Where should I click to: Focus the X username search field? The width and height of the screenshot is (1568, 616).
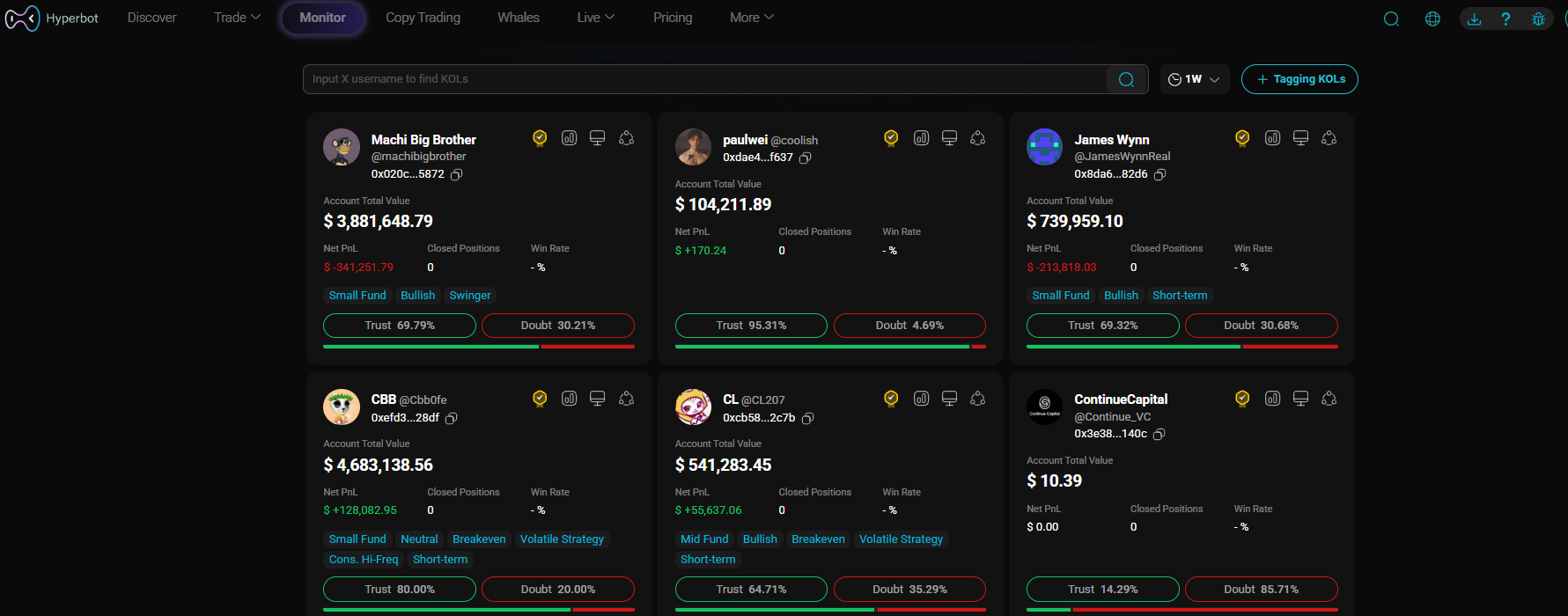[x=704, y=79]
